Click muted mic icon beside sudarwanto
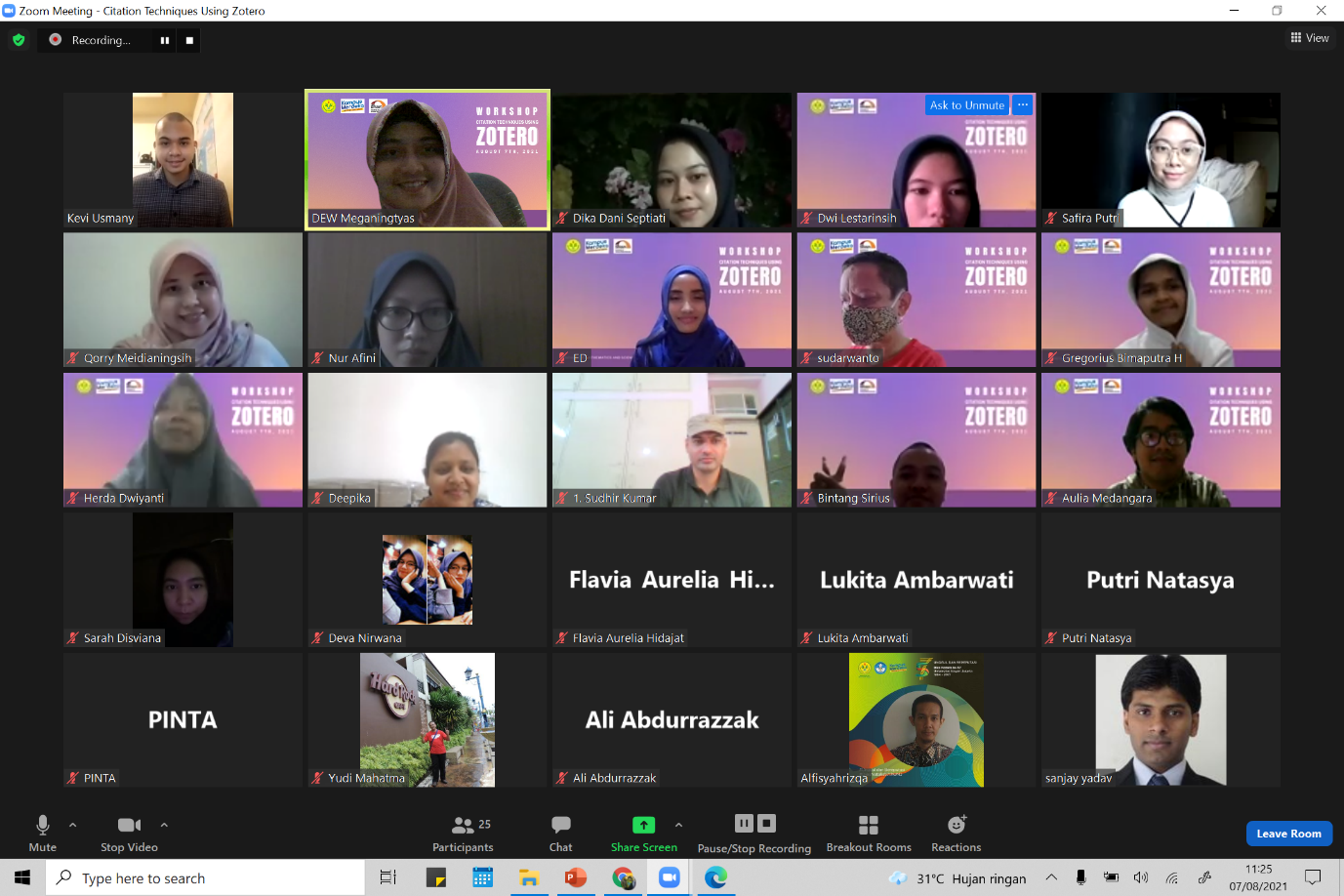Viewport: 1344px width, 896px height. (806, 358)
